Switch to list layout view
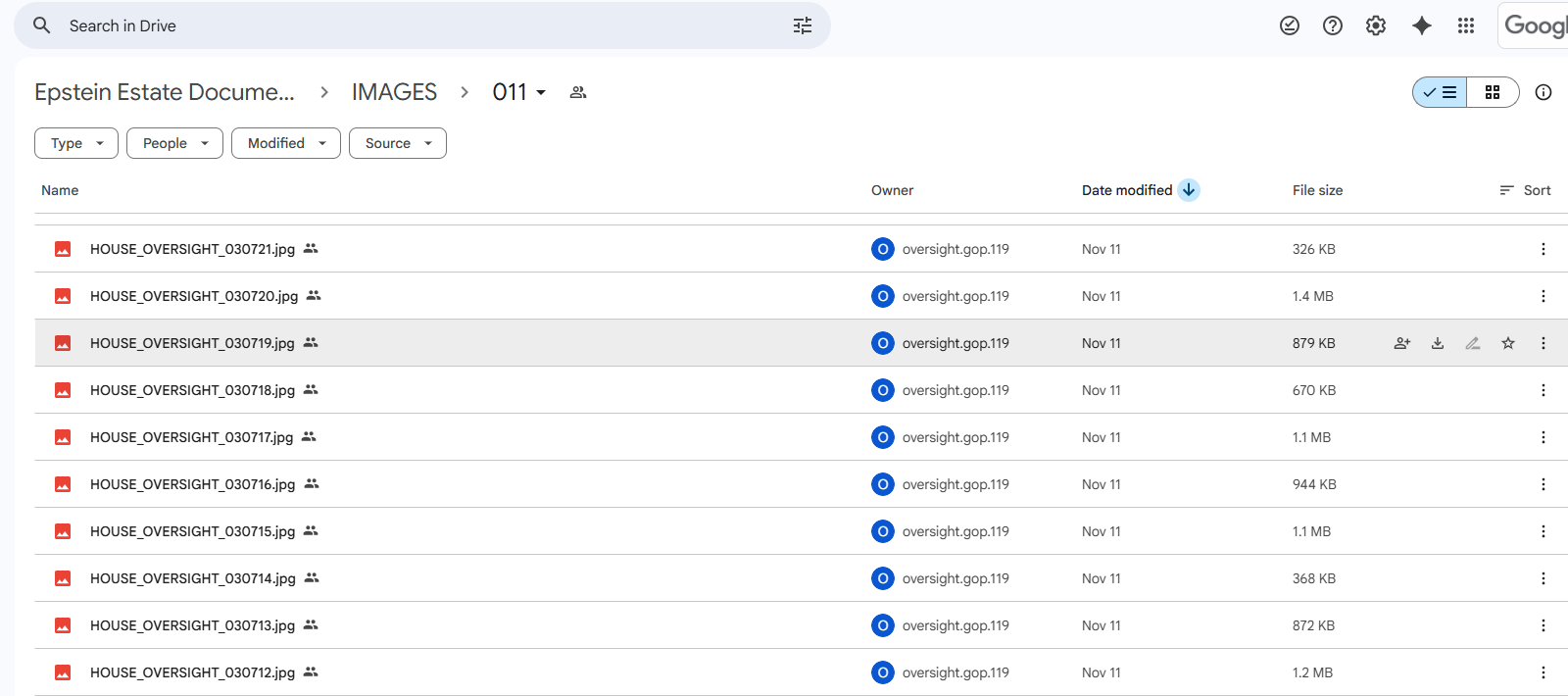The height and width of the screenshot is (696, 1568). click(1440, 92)
